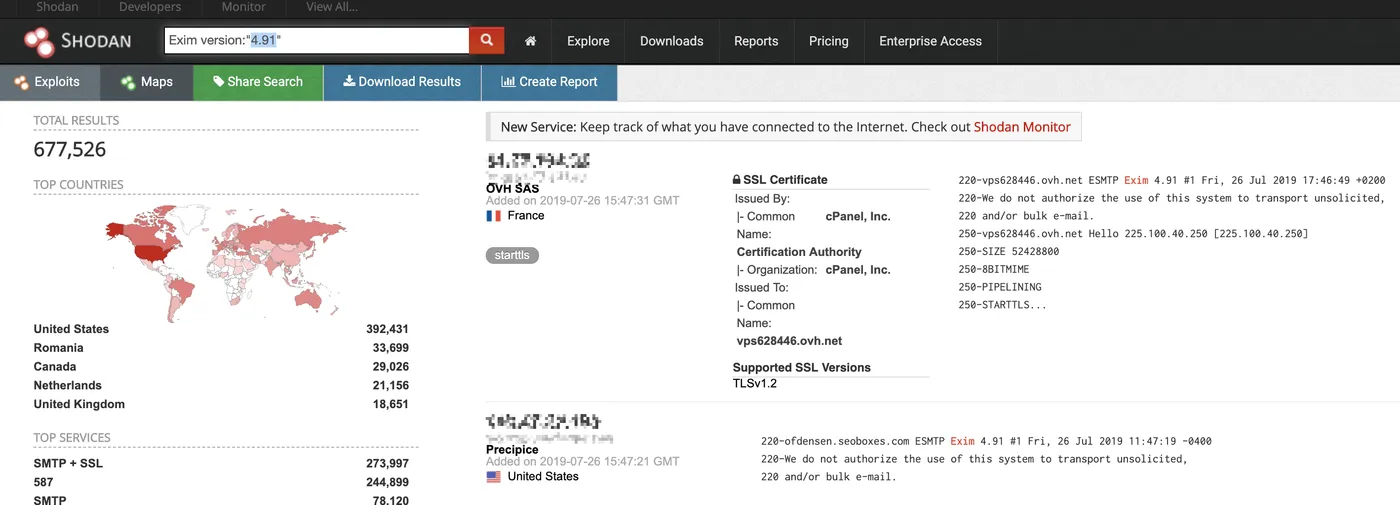Go to the home icon
Screen dimensions: 1400x505
click(530, 41)
